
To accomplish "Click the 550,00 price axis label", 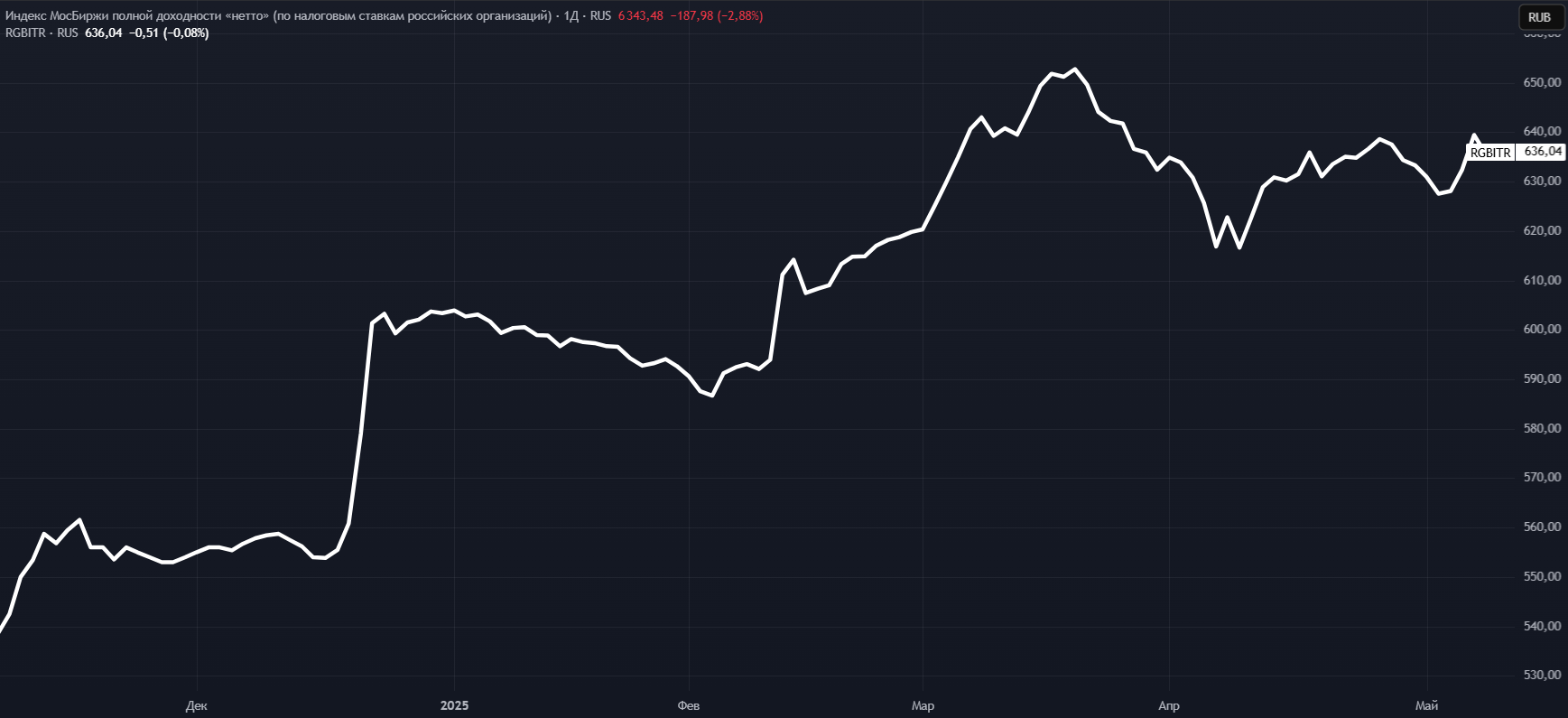I will (x=1542, y=576).
